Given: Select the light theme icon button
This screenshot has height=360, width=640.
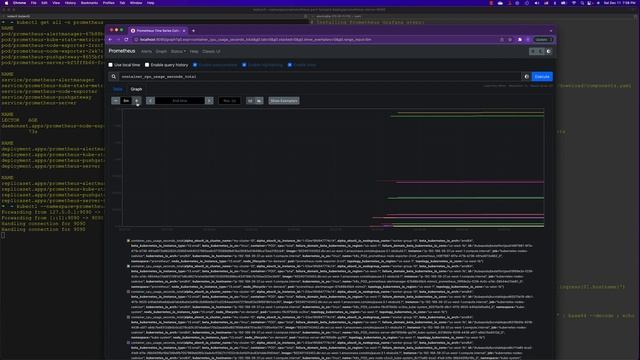Looking at the screenshot, I should click(533, 51).
